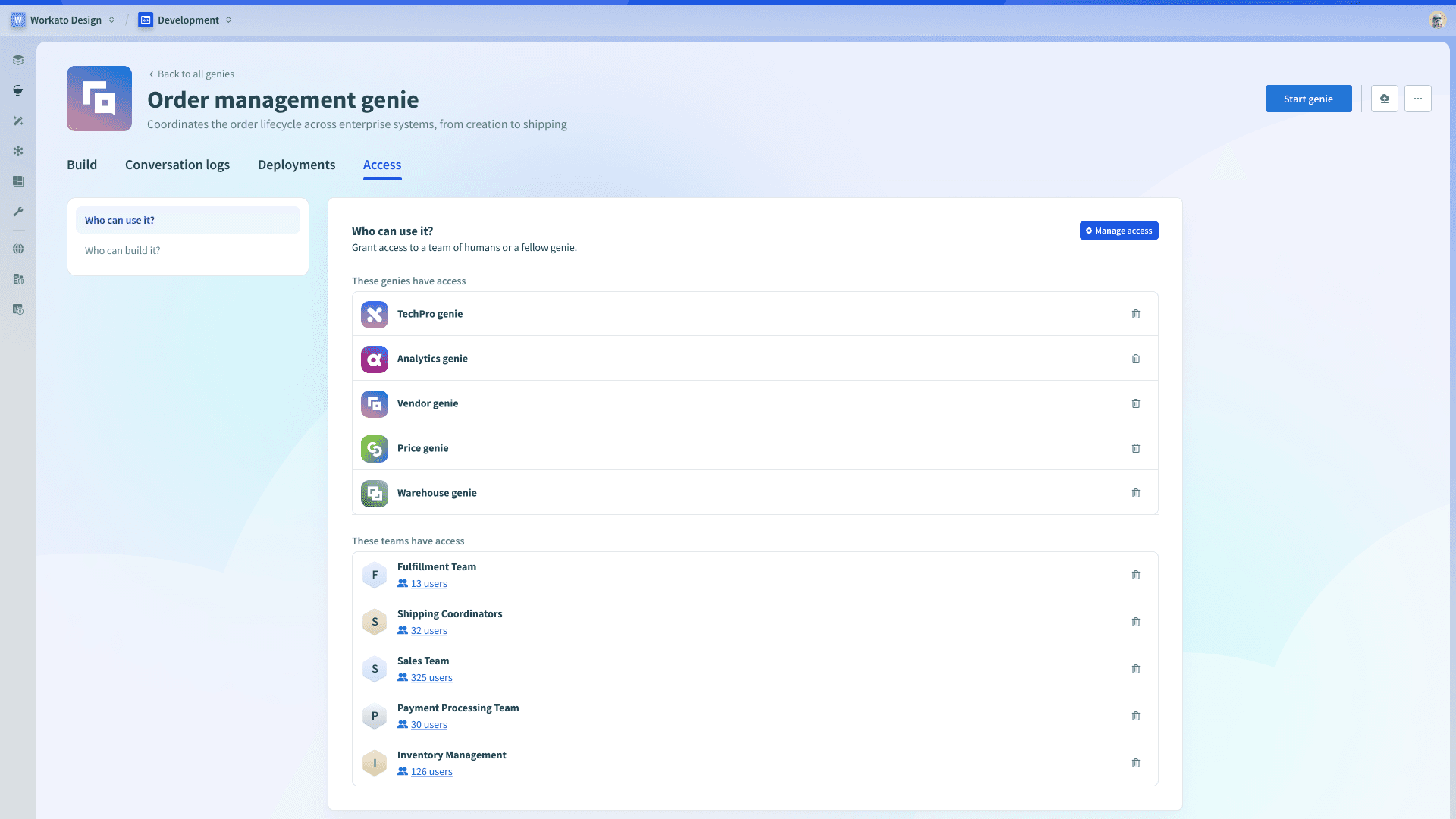1456x819 pixels.
Task: Open the 13 users link for Fulfillment Team
Action: point(428,584)
